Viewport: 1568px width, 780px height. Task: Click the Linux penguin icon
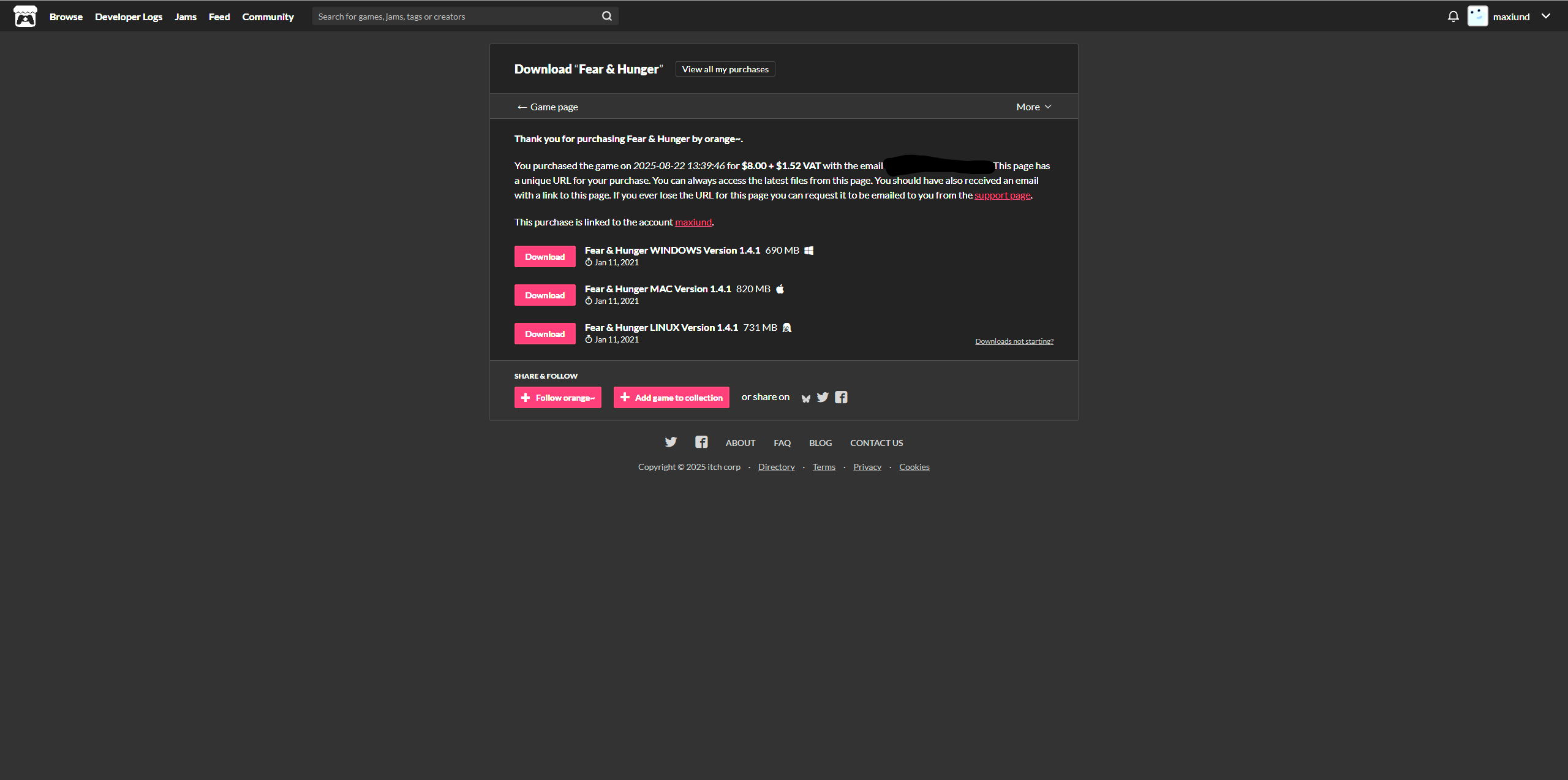point(787,327)
